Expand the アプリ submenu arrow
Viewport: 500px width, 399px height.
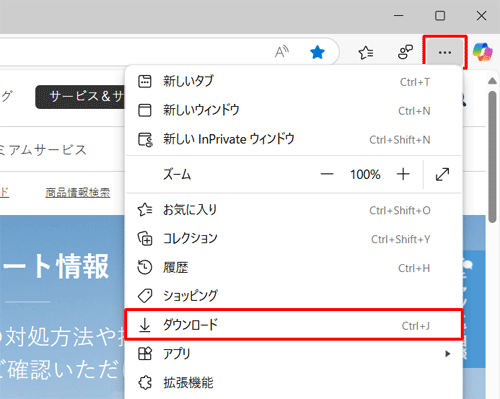pos(448,354)
